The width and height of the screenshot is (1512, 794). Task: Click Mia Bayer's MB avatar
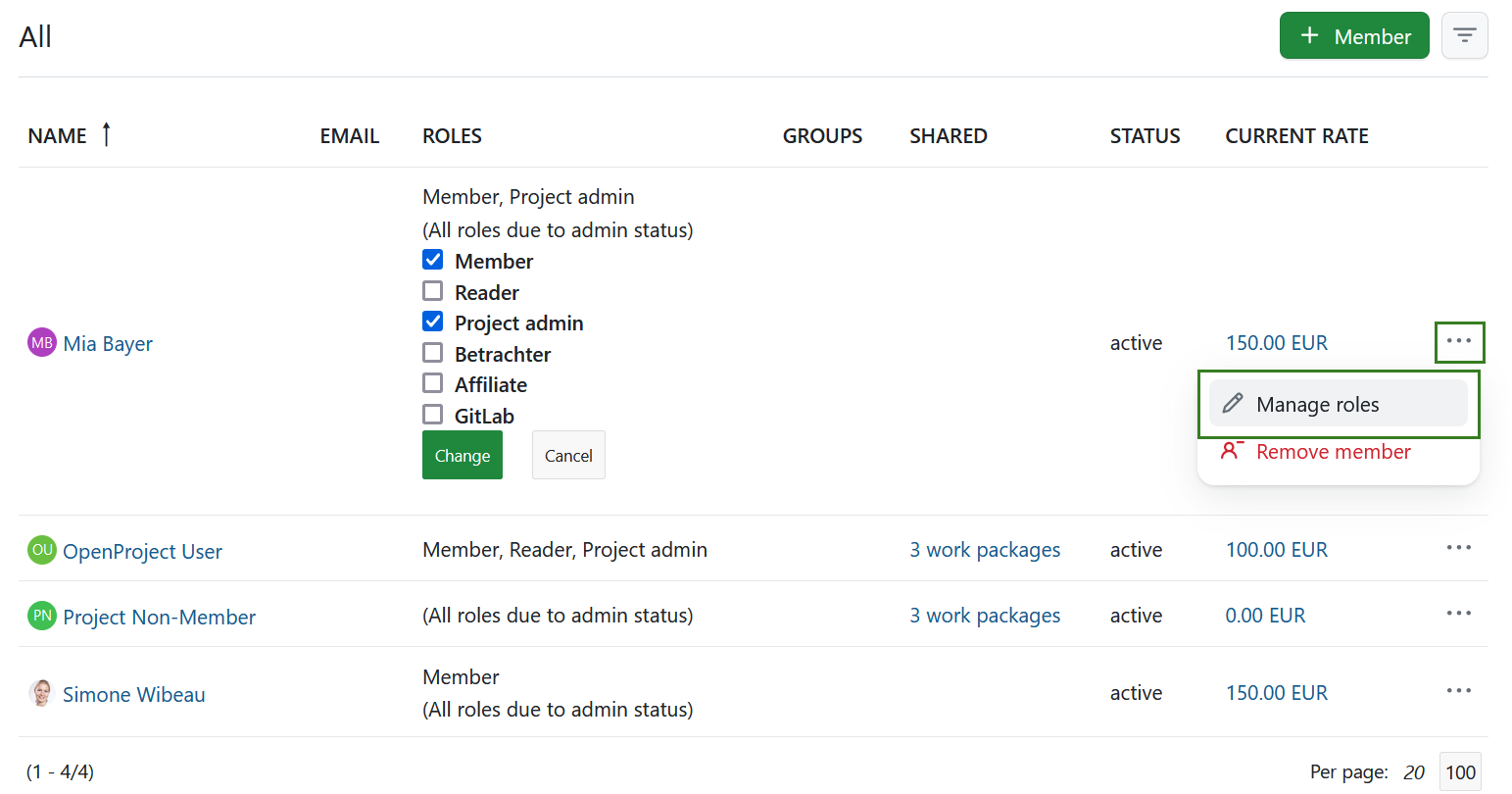click(x=40, y=342)
